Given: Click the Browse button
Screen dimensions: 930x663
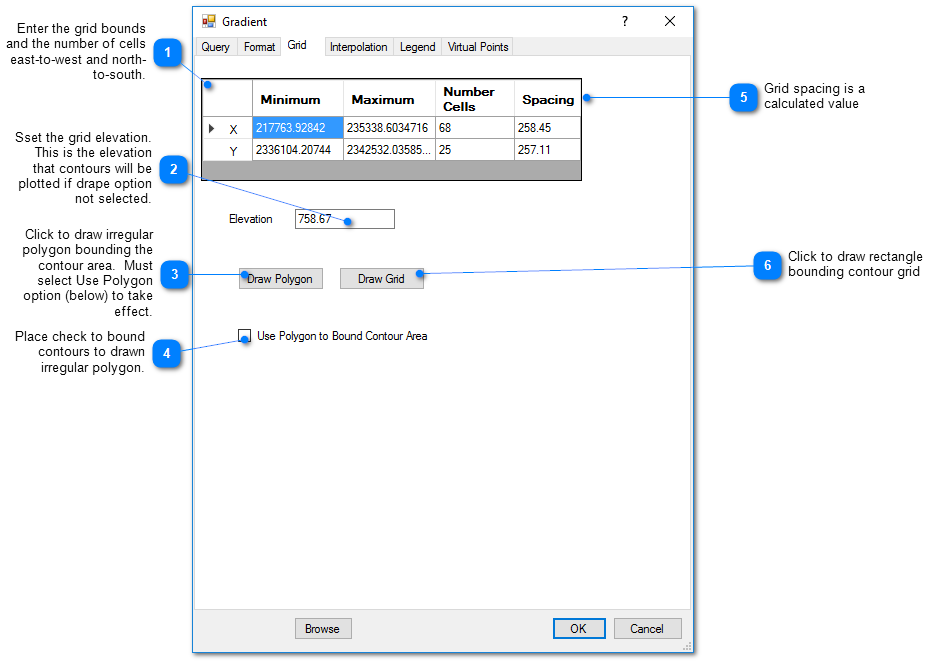Looking at the screenshot, I should point(322,629).
